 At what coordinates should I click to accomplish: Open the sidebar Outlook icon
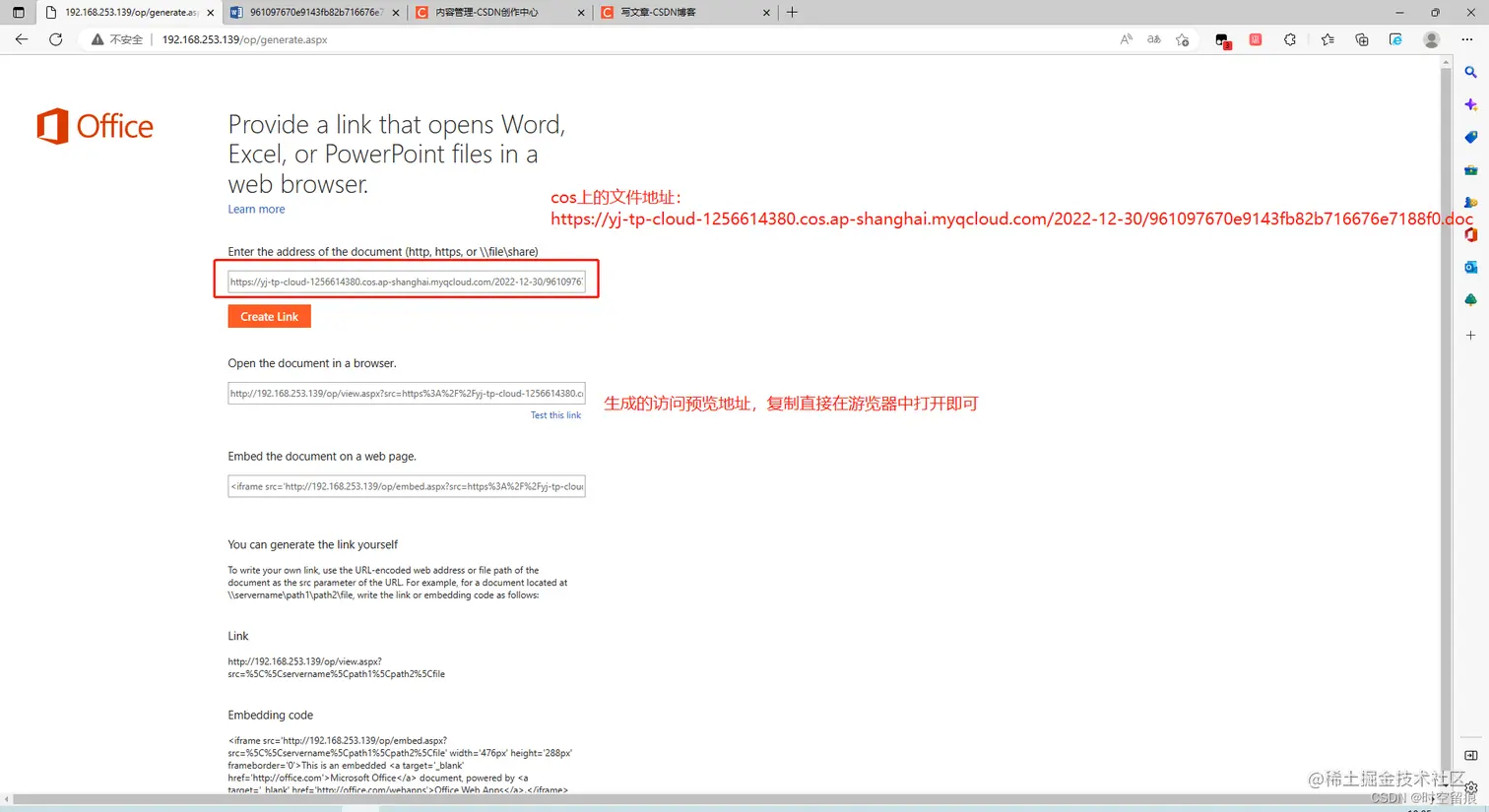1470,267
